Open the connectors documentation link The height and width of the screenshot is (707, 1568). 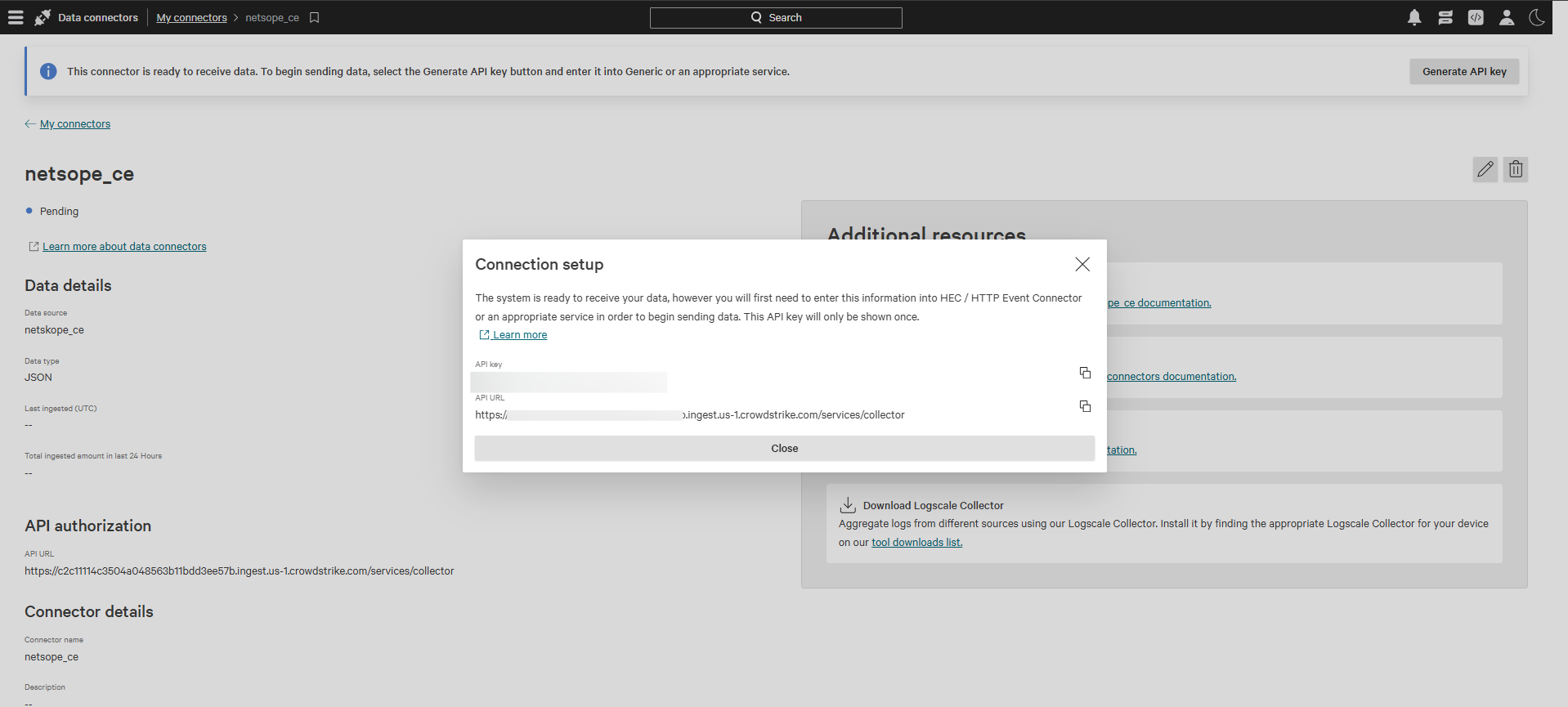click(1172, 377)
